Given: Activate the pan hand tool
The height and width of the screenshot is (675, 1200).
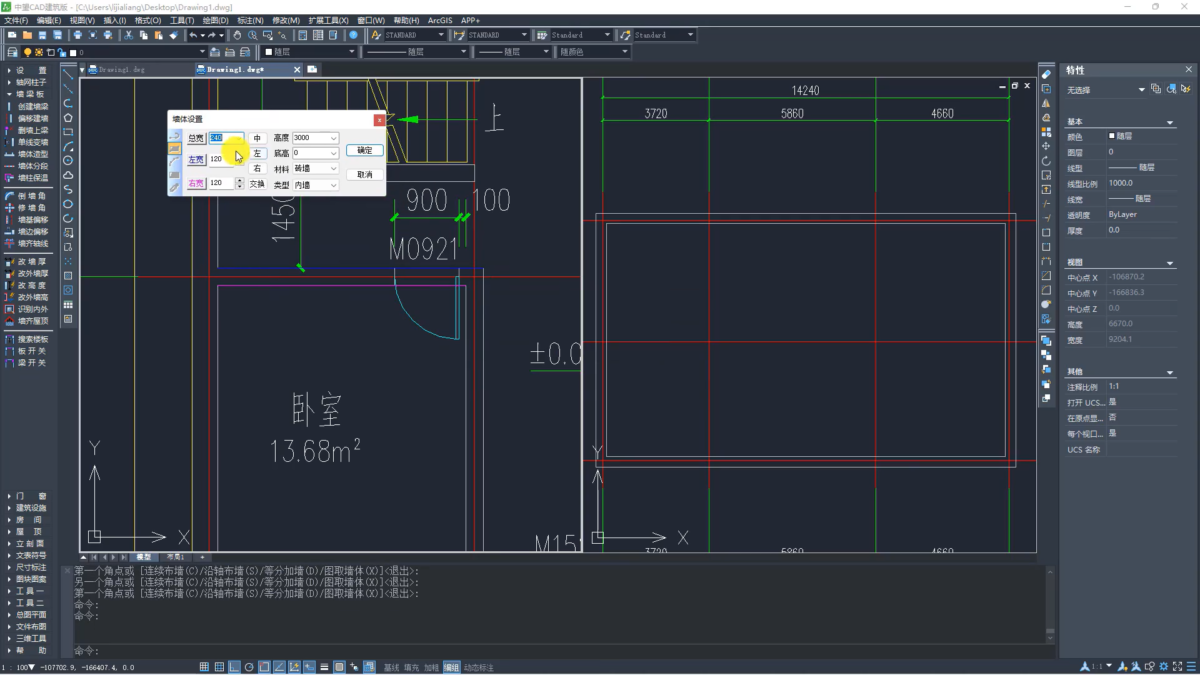Looking at the screenshot, I should [x=238, y=35].
